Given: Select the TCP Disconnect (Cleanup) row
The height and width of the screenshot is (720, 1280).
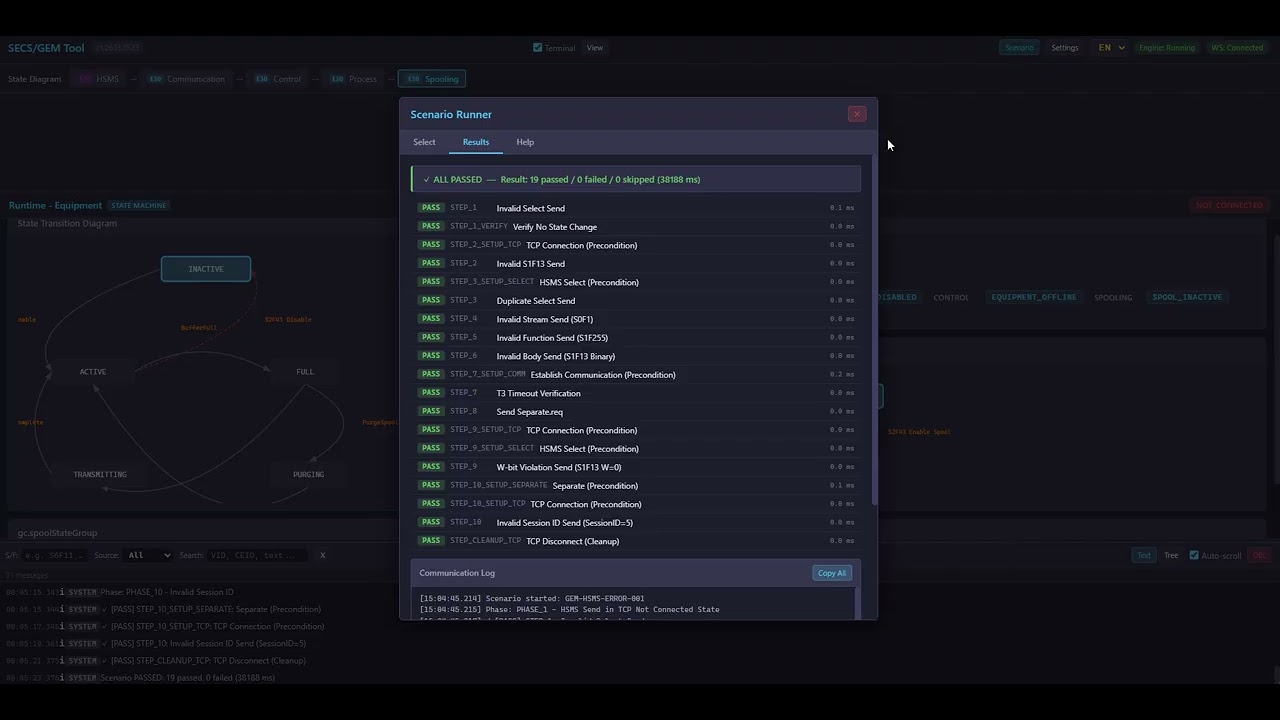Looking at the screenshot, I should [x=636, y=541].
